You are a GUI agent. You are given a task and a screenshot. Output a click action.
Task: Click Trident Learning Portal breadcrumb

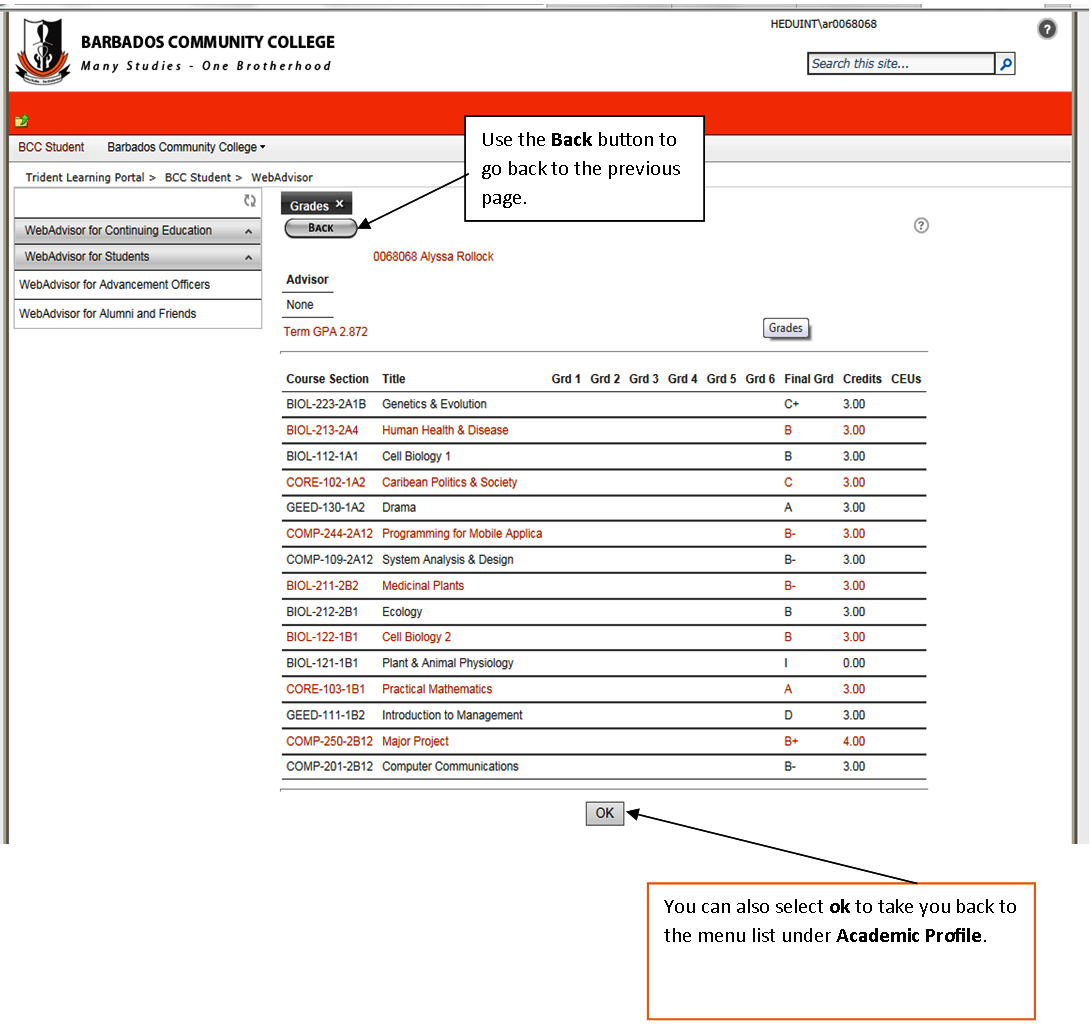tap(85, 177)
